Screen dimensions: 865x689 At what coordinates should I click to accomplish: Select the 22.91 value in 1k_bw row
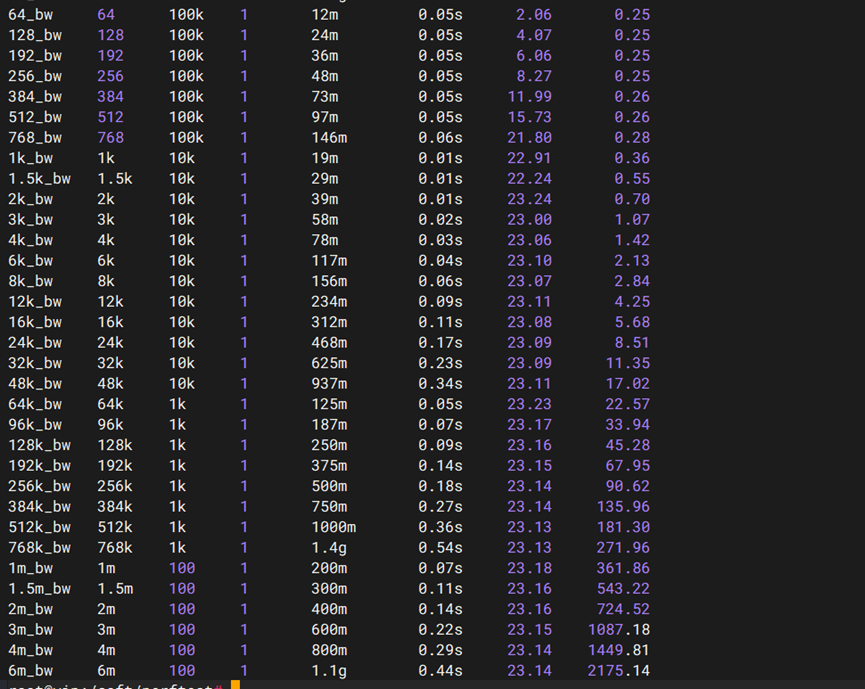pos(529,158)
